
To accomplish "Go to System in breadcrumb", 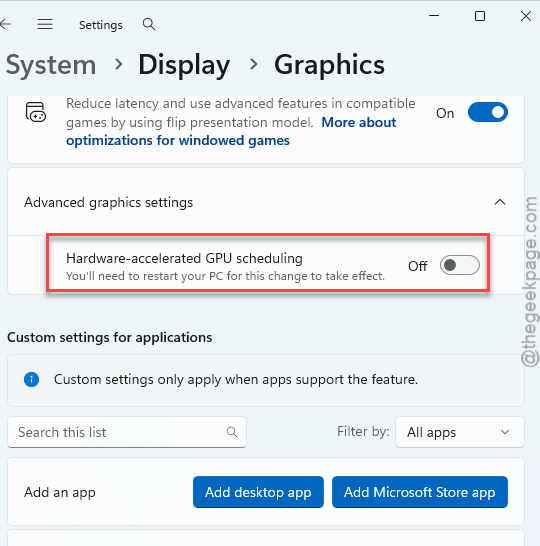I will [x=51, y=65].
